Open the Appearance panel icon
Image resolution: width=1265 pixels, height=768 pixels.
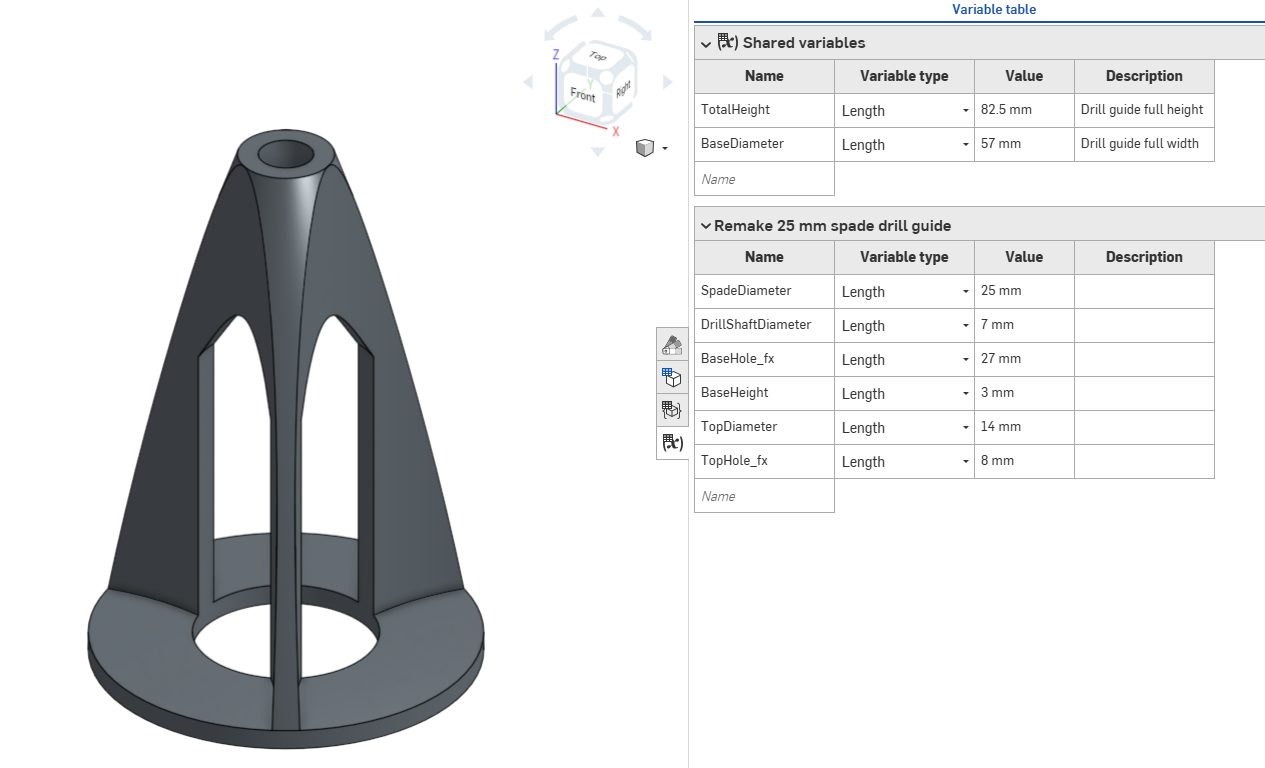coord(672,345)
